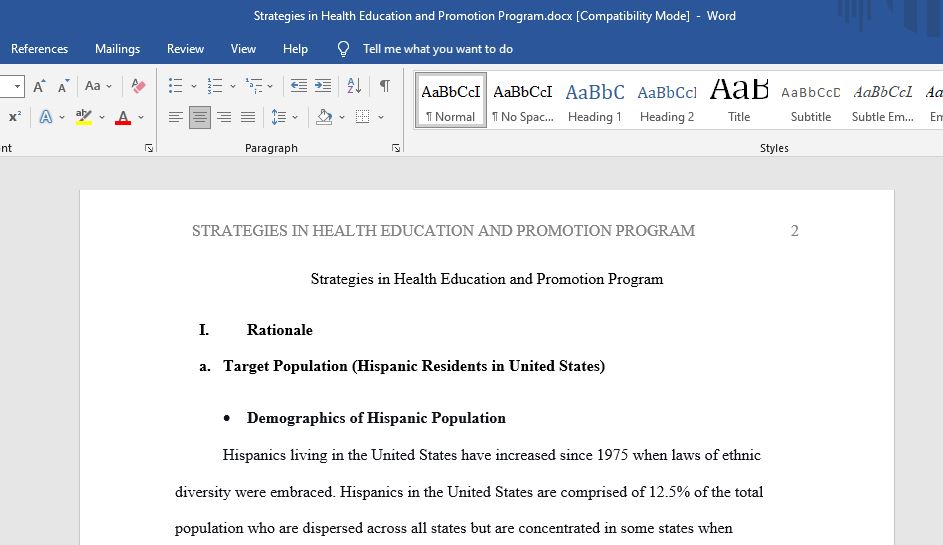Toggle superscript formatting

[15, 117]
